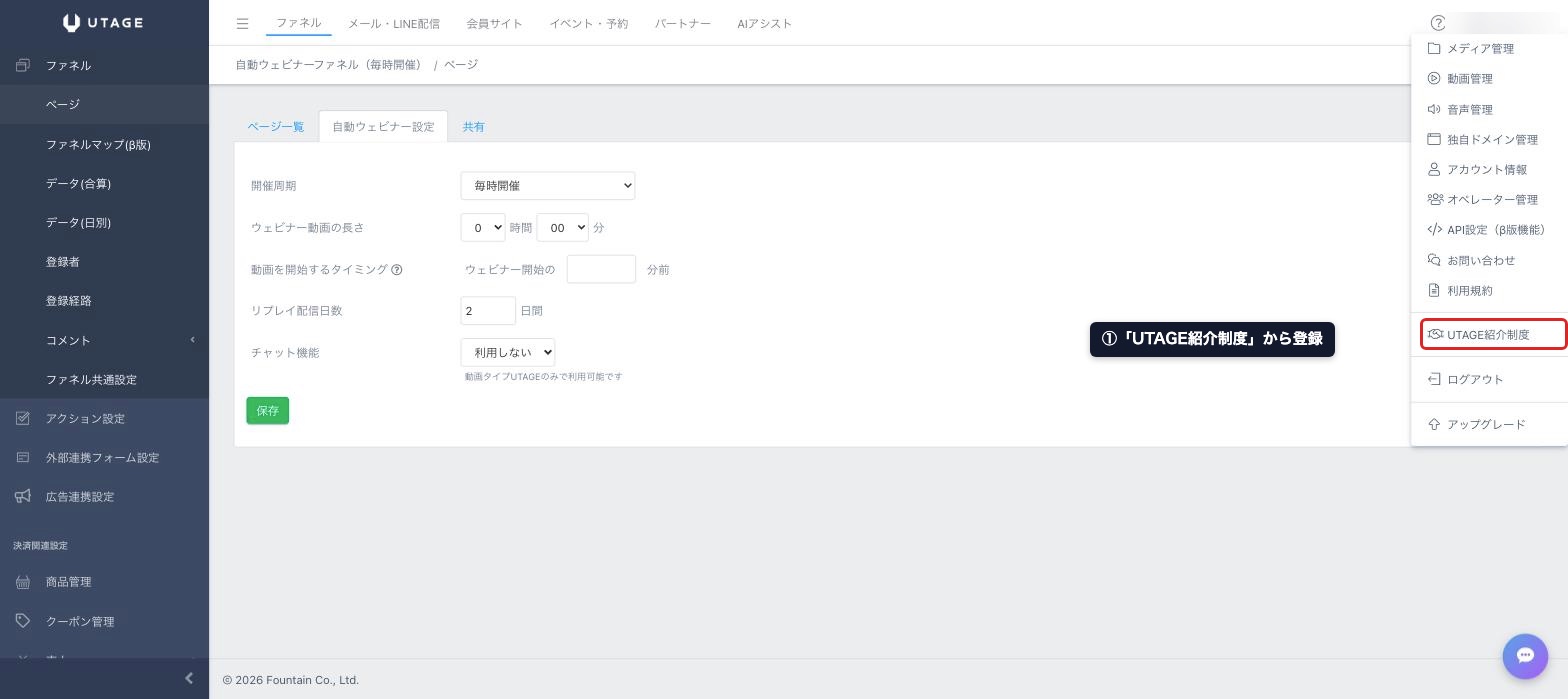Screen dimensions: 1568x699
Task: Open メール・LINE配信 in top navigation
Action: coord(394,23)
